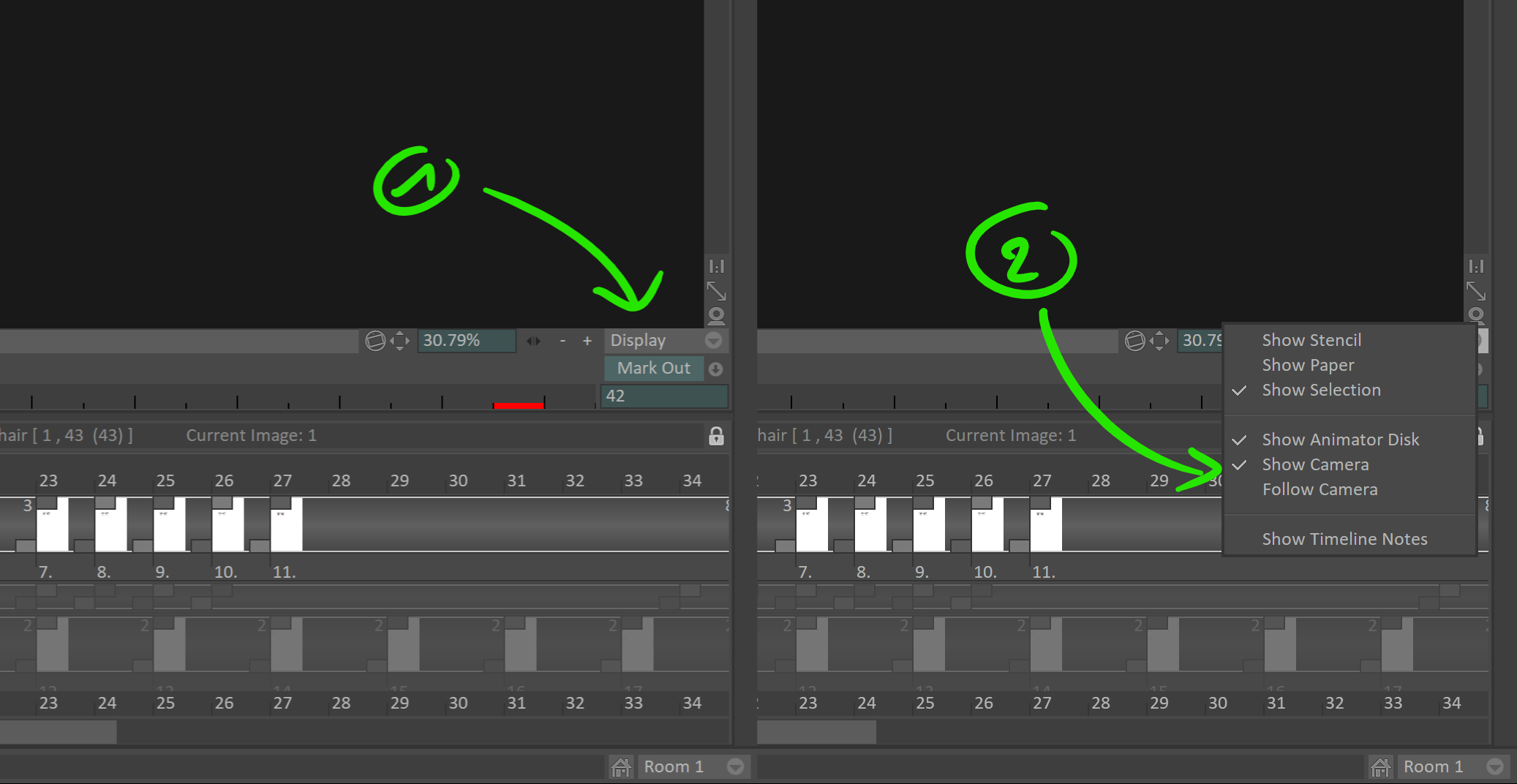Toggle the lock icon on hair layer
The image size is (1517, 784).
coord(716,436)
